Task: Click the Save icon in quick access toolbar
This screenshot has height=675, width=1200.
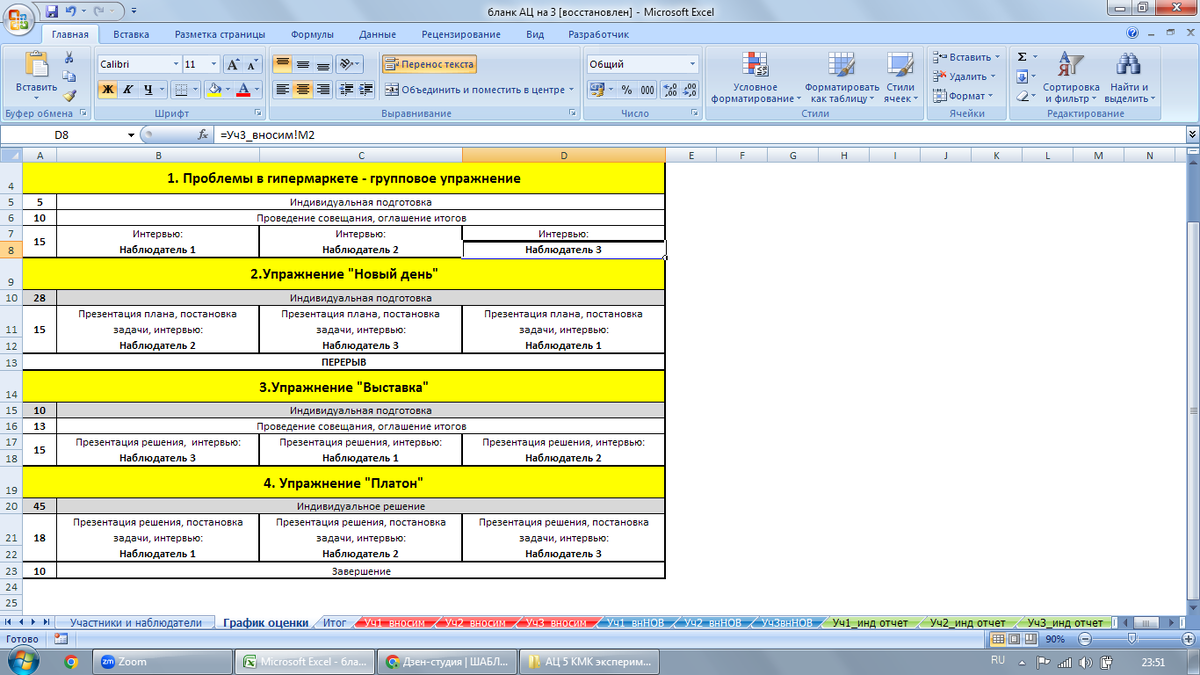Action: (50, 12)
